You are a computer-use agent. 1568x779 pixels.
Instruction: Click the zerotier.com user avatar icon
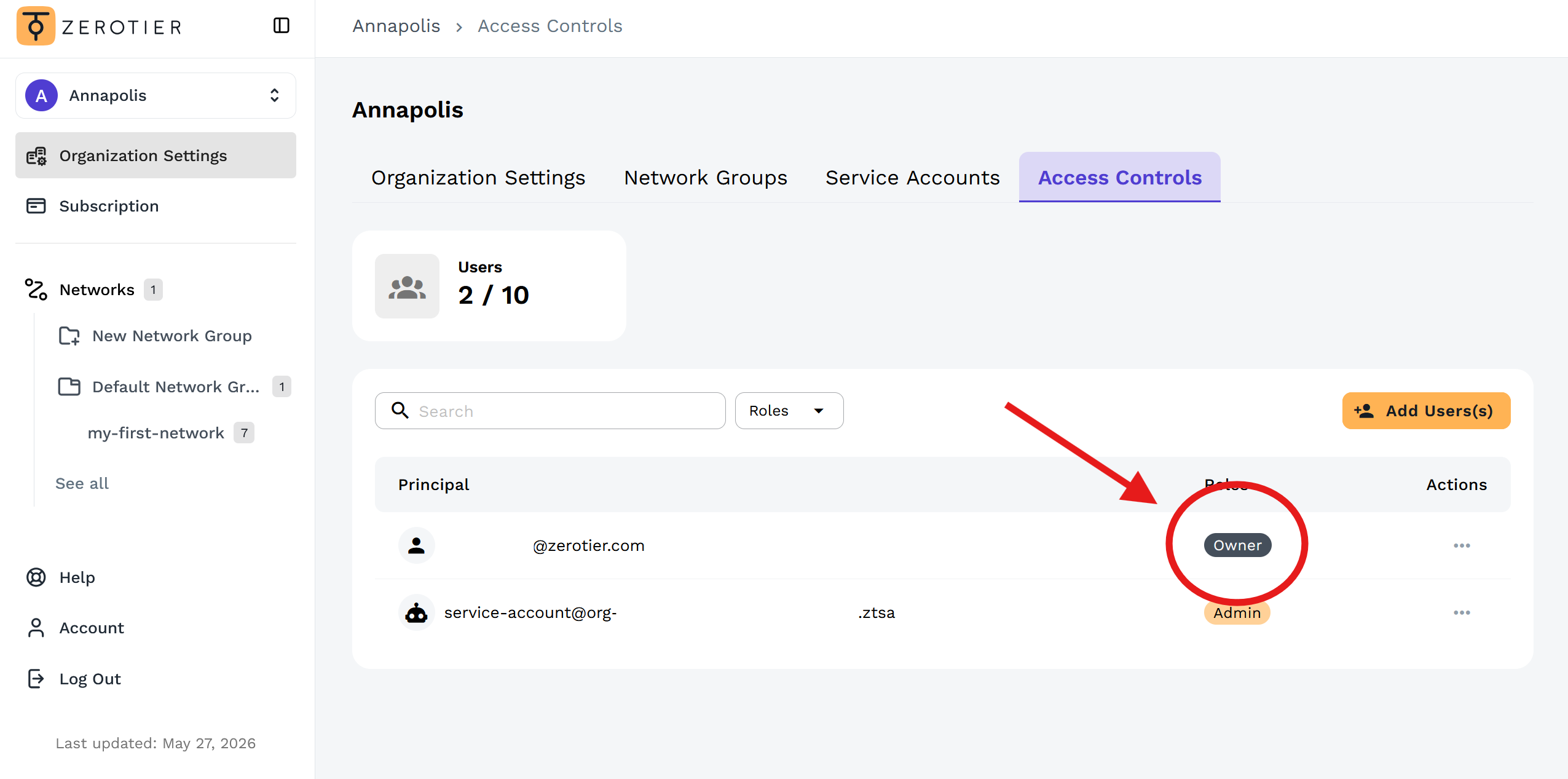[417, 545]
